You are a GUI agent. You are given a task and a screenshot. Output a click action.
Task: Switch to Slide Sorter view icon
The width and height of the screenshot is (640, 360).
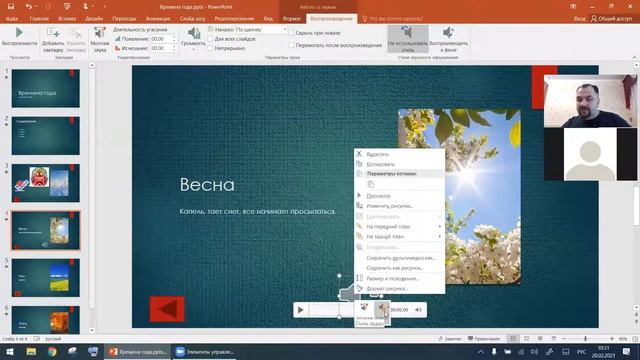pos(527,339)
